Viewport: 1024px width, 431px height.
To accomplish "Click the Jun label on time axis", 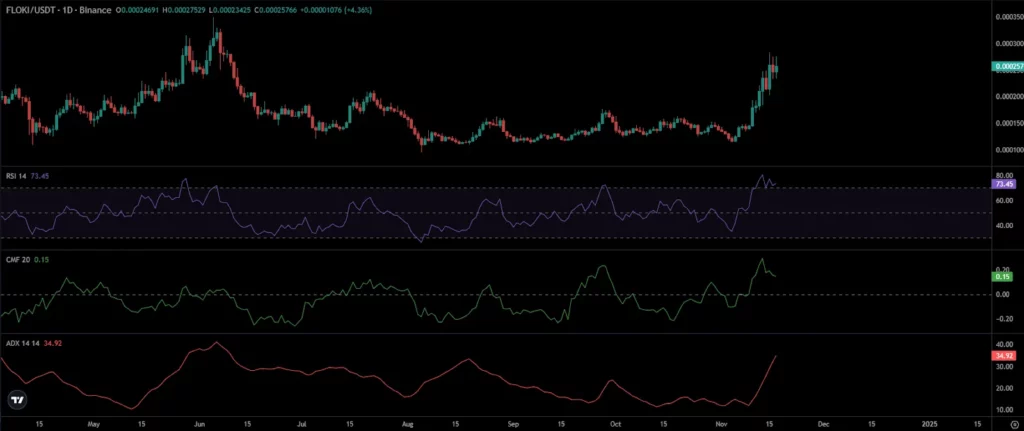I will 199,424.
